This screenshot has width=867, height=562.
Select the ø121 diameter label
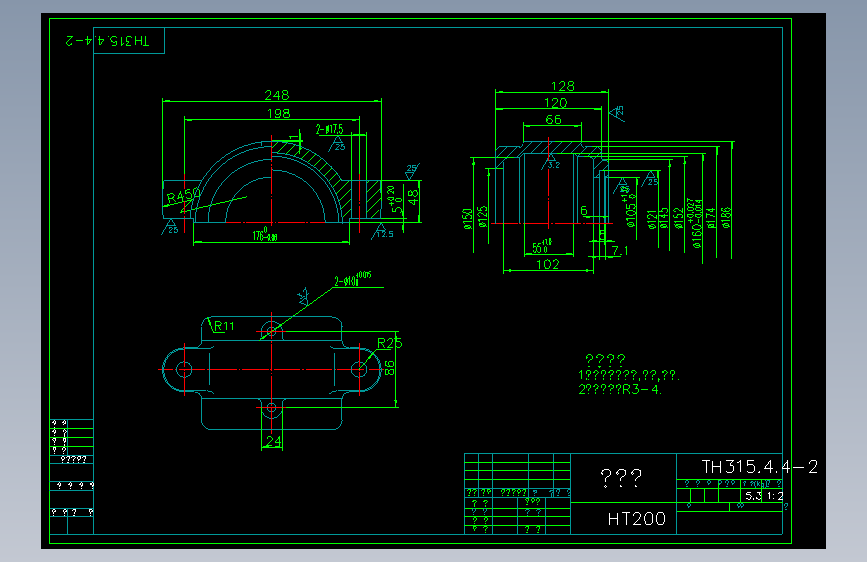click(x=652, y=219)
